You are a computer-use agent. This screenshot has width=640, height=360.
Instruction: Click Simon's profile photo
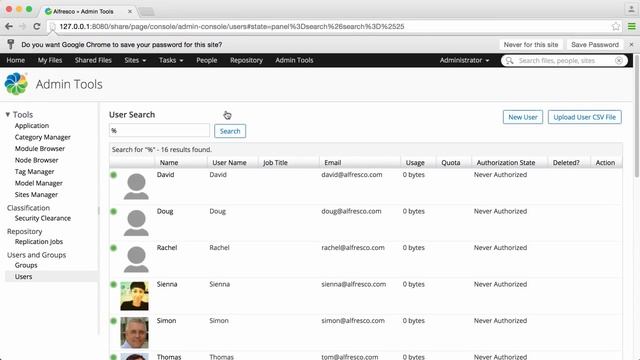(x=134, y=332)
